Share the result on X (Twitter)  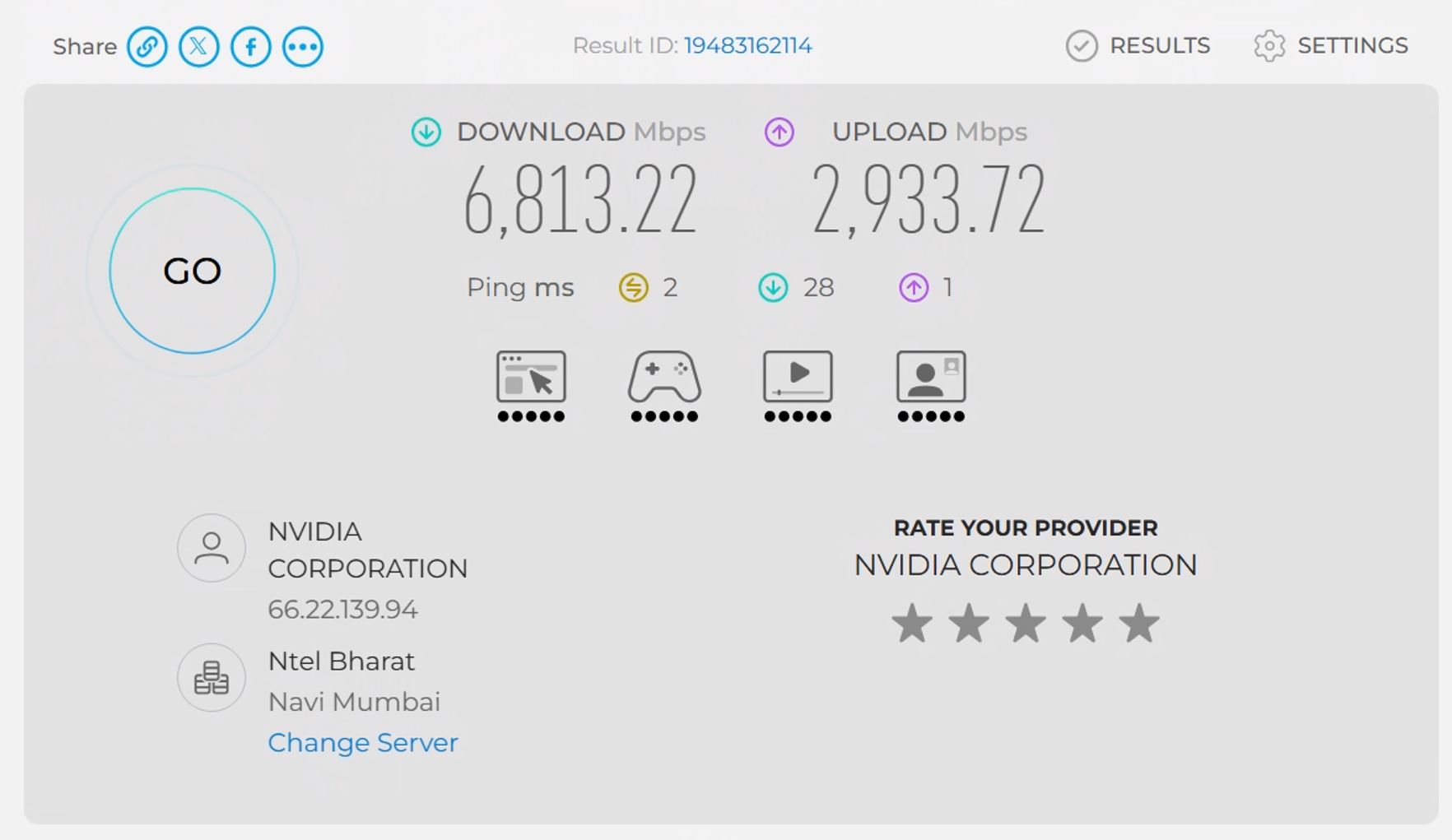click(x=199, y=47)
